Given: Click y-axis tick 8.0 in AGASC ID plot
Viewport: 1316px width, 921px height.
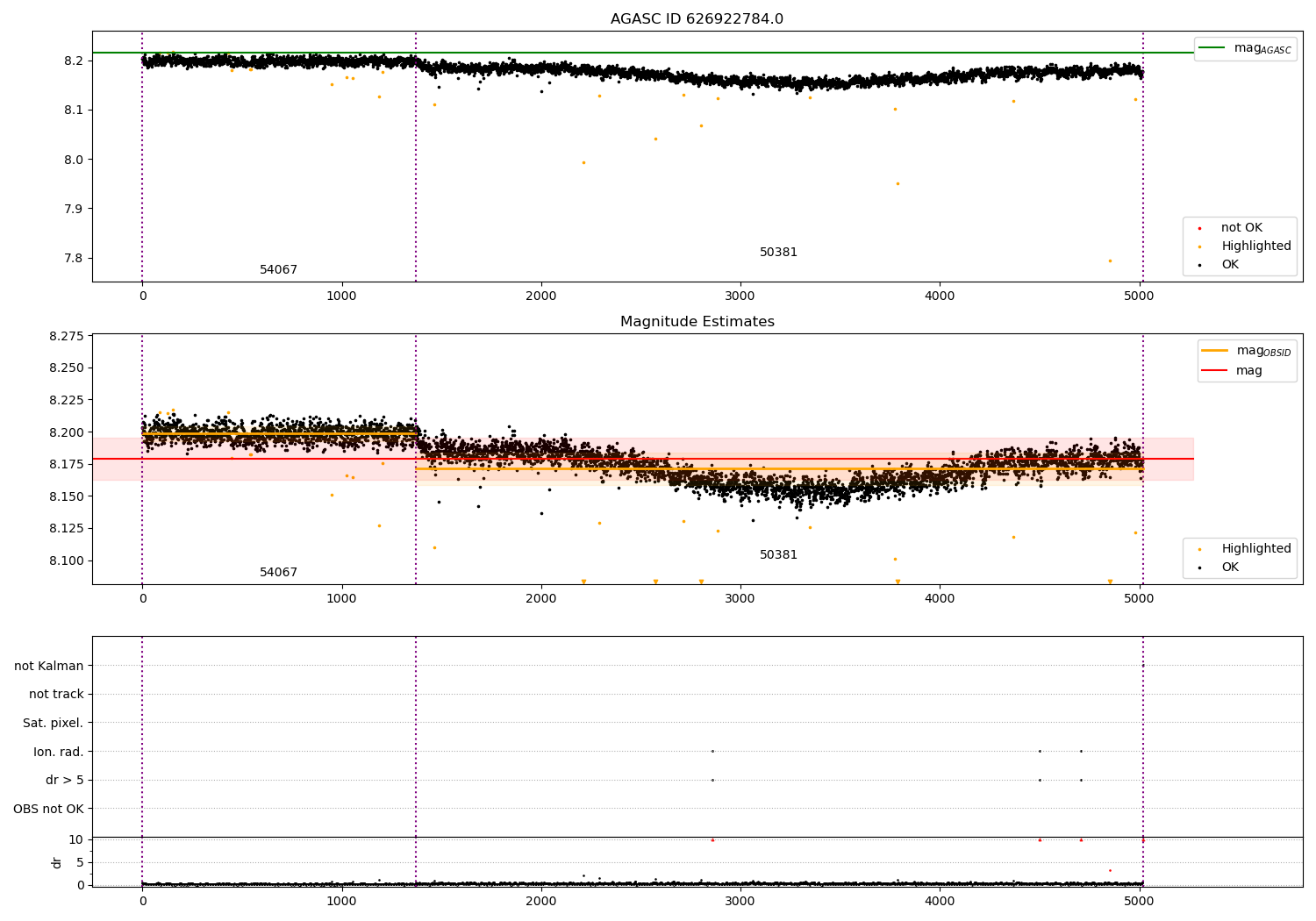Looking at the screenshot, I should [74, 160].
